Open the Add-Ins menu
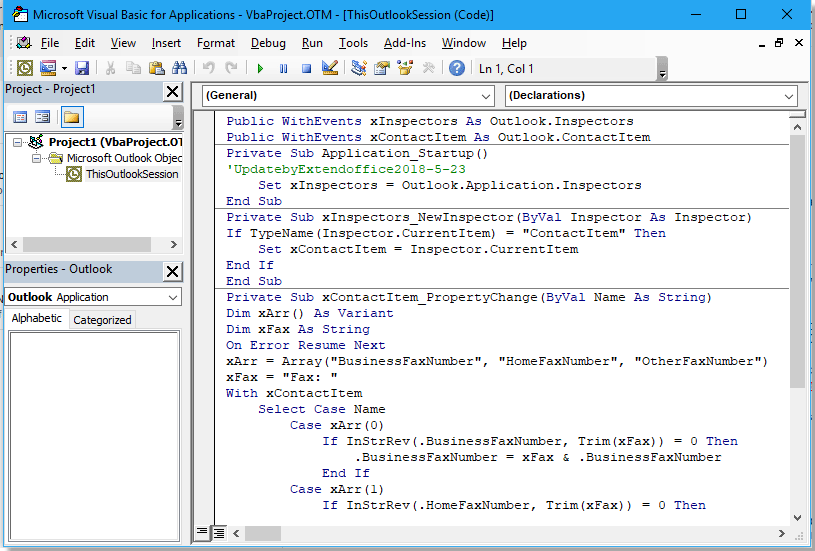Screen dimensions: 815x551 tap(405, 43)
